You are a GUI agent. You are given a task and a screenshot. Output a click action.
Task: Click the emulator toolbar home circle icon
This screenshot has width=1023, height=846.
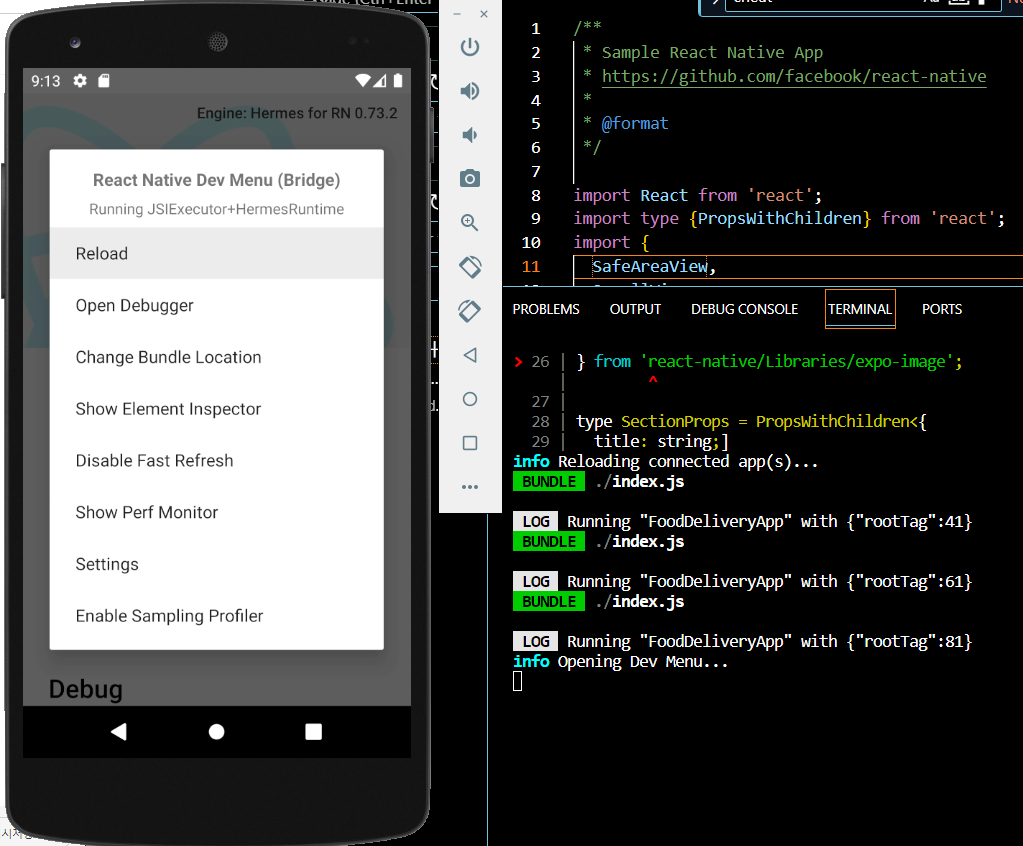click(x=470, y=399)
